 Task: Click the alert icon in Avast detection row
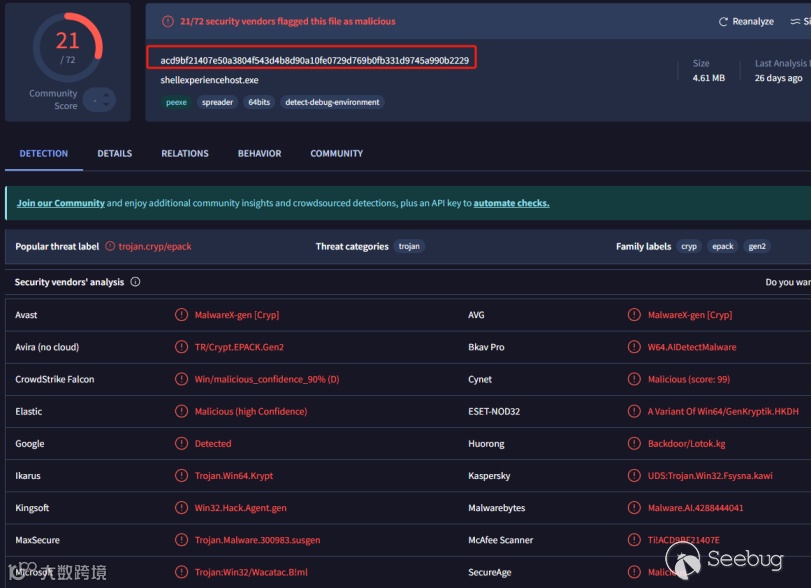coord(181,314)
